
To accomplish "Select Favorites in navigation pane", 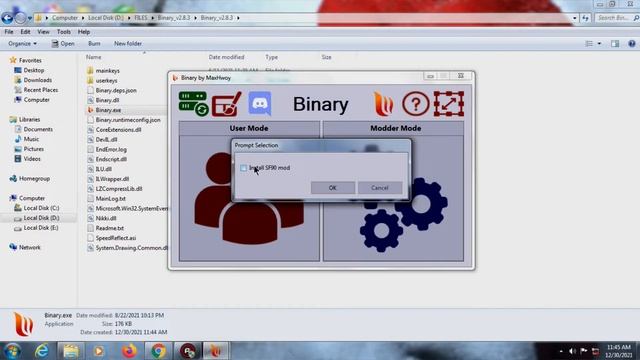I will pos(30,60).
